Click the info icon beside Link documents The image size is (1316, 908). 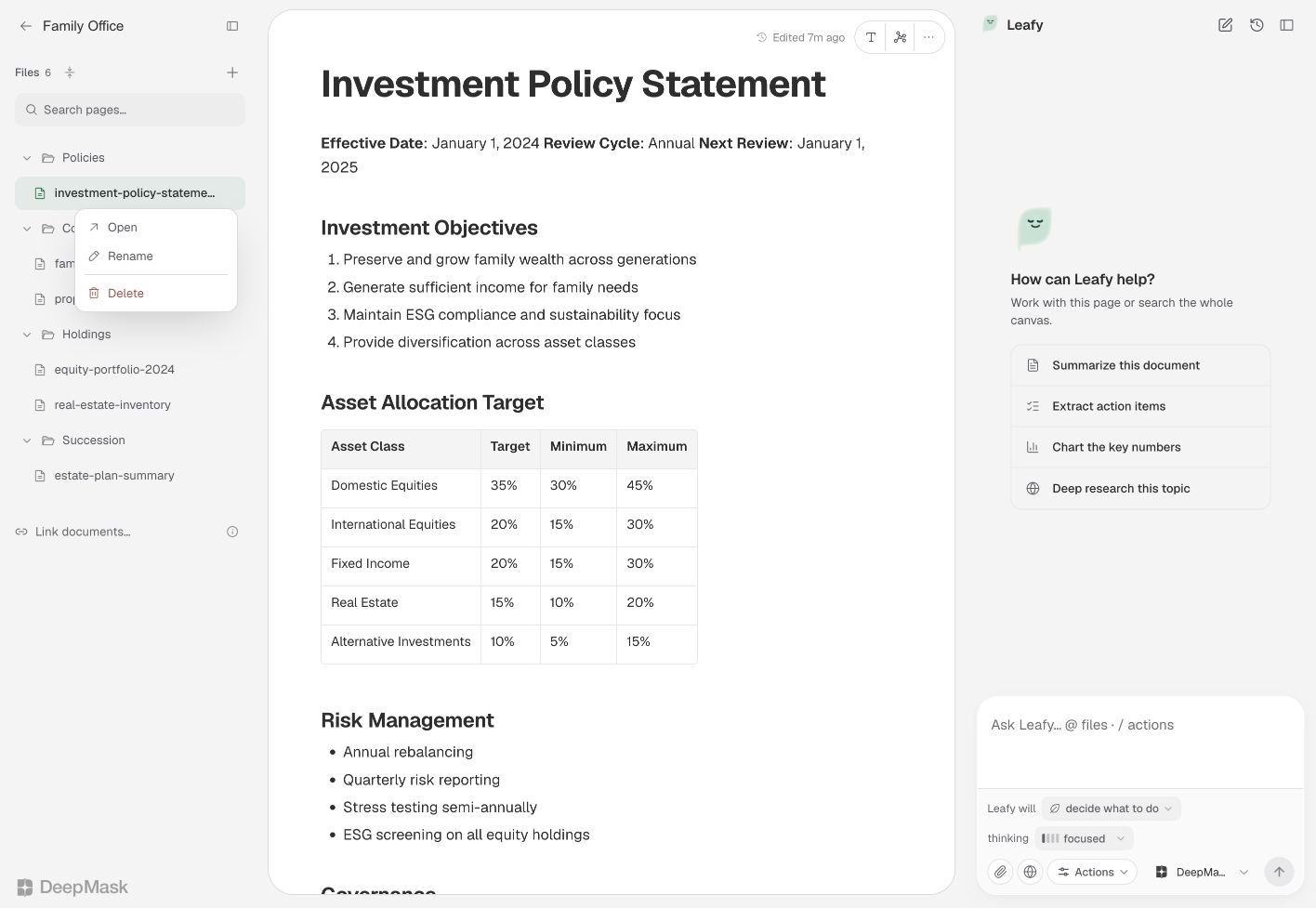tap(232, 532)
